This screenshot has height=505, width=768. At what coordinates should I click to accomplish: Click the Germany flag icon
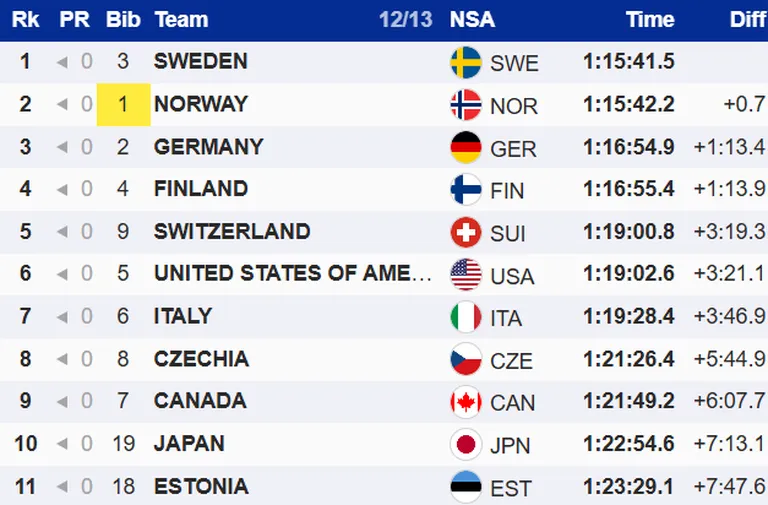tap(465, 147)
